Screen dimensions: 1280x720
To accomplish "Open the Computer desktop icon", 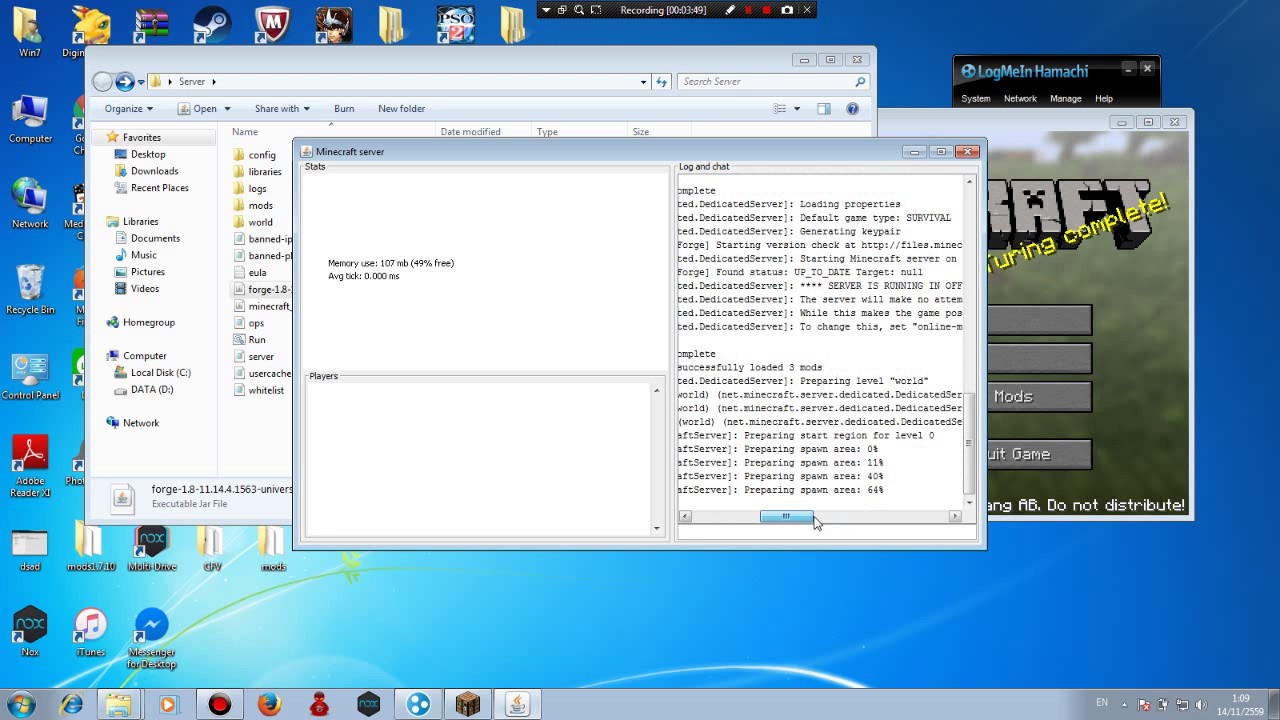I will click(30, 121).
